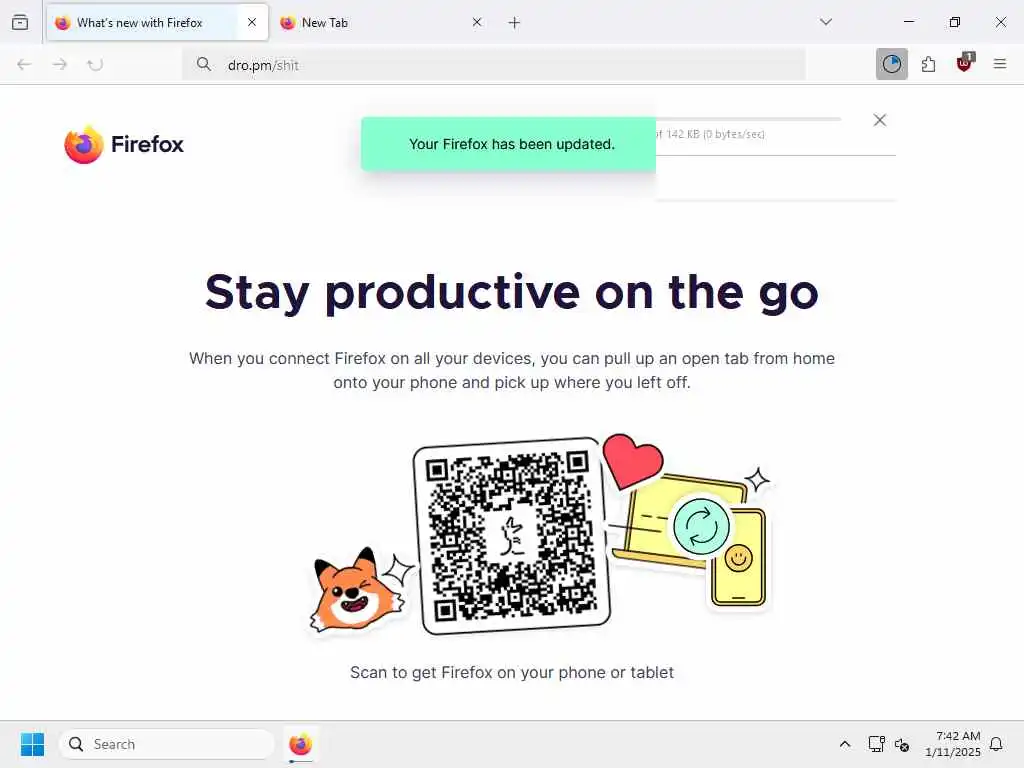Open the Downloads panel button

click(x=891, y=64)
